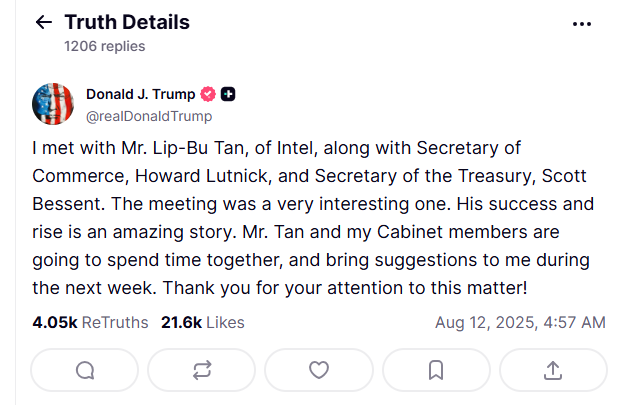This screenshot has height=405, width=617.
Task: View the 21.6k Likes list
Action: [x=203, y=322]
